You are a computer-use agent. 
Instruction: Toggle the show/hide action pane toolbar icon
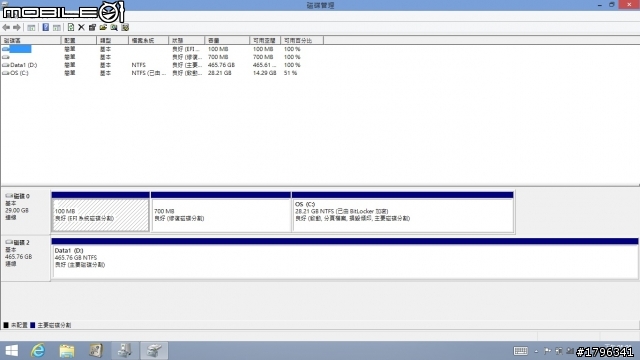tap(57, 27)
